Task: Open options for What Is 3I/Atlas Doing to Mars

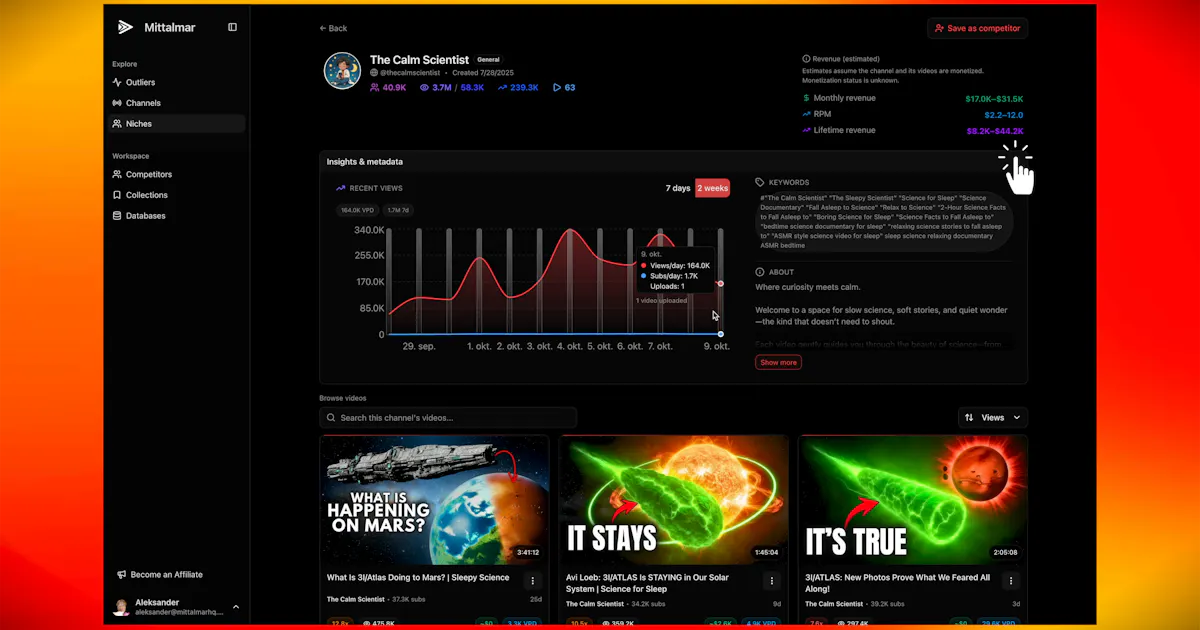Action: (x=533, y=581)
